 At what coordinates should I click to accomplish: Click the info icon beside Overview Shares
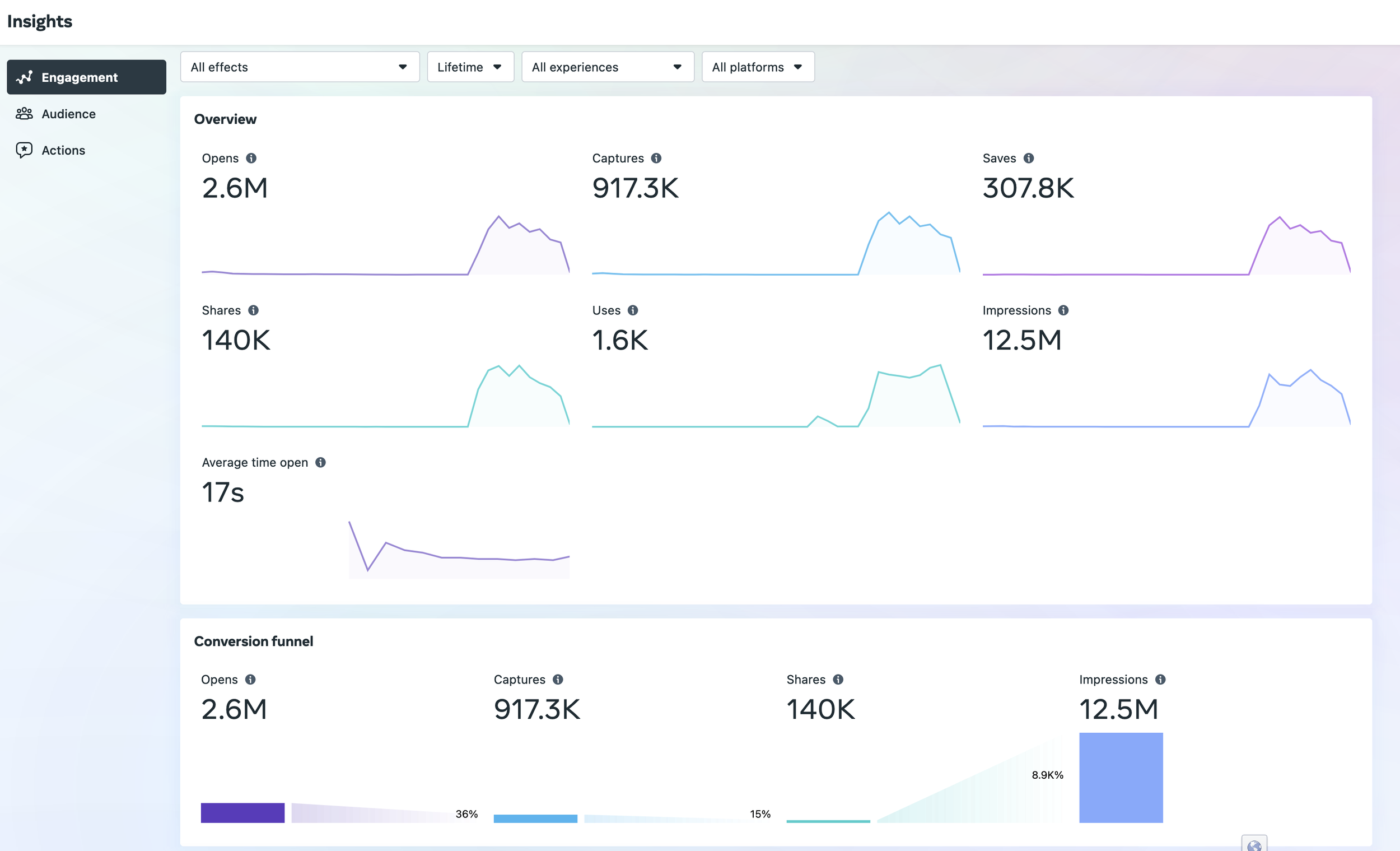(254, 310)
